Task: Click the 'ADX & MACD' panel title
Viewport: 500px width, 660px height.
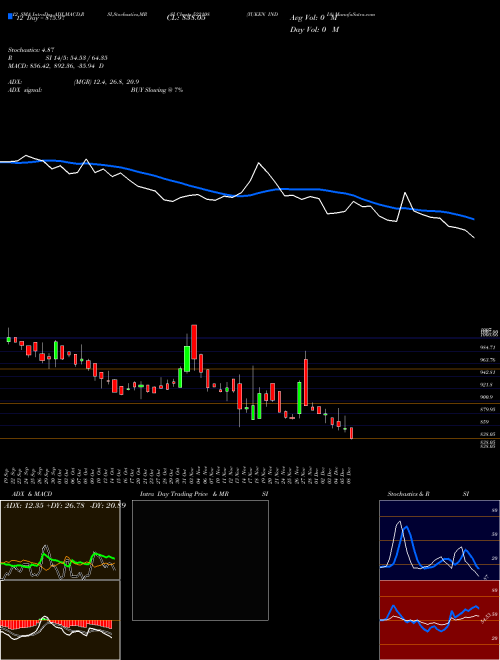Action: pos(32,494)
